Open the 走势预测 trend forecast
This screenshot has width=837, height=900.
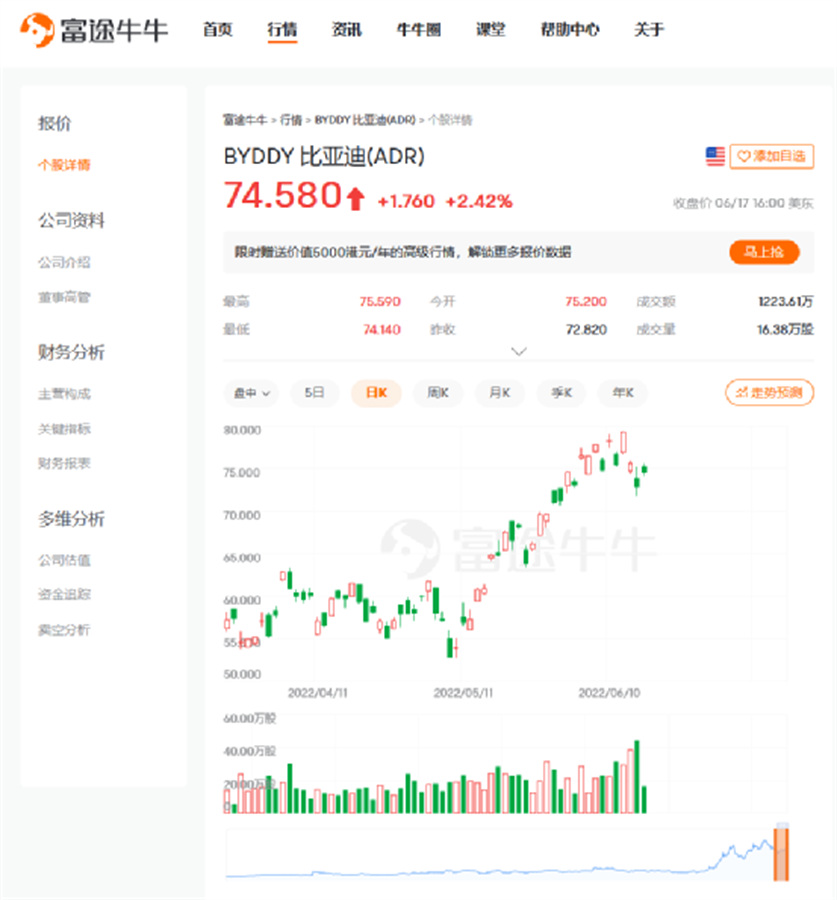pyautogui.click(x=769, y=393)
